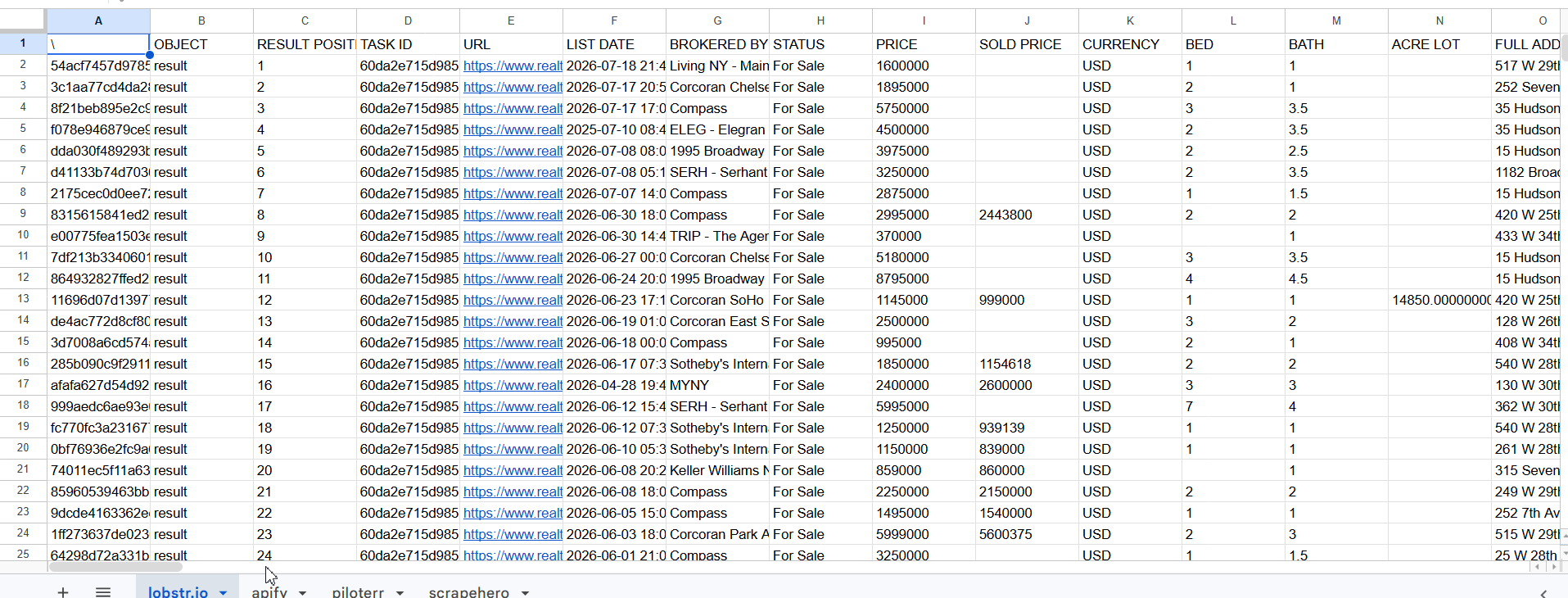Select price cell 5999000
This screenshot has width=1568, height=598.
[924, 534]
